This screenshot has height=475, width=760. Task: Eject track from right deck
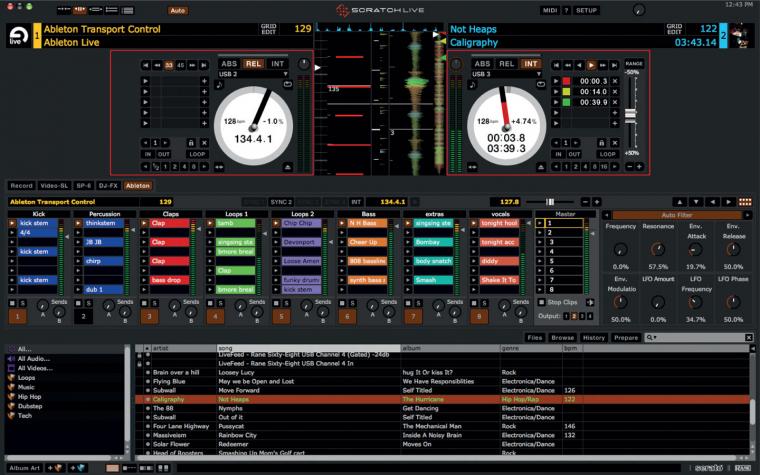coord(541,167)
